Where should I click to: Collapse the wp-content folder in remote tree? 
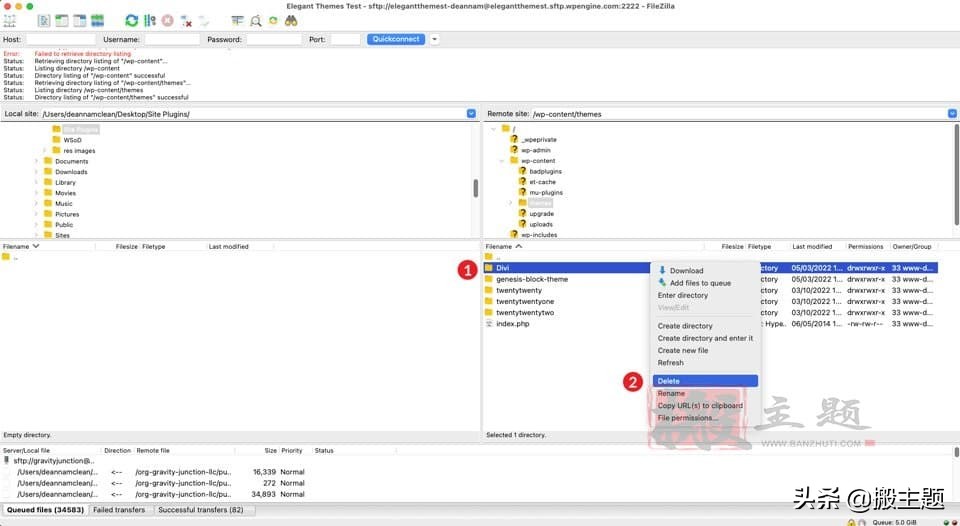[502, 161]
